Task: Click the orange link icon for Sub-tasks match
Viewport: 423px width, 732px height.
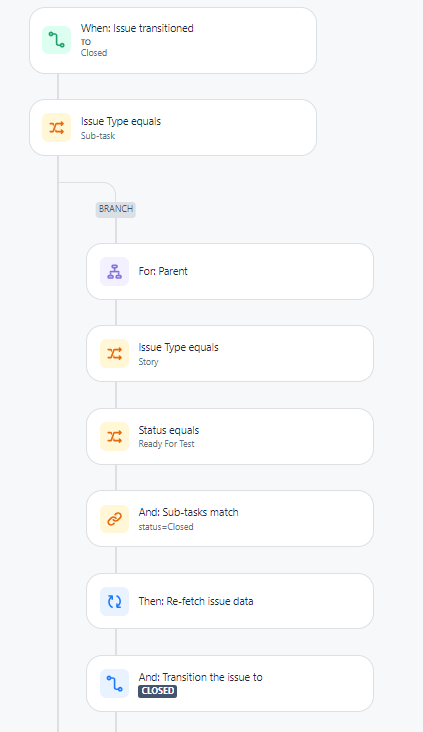Action: point(114,519)
